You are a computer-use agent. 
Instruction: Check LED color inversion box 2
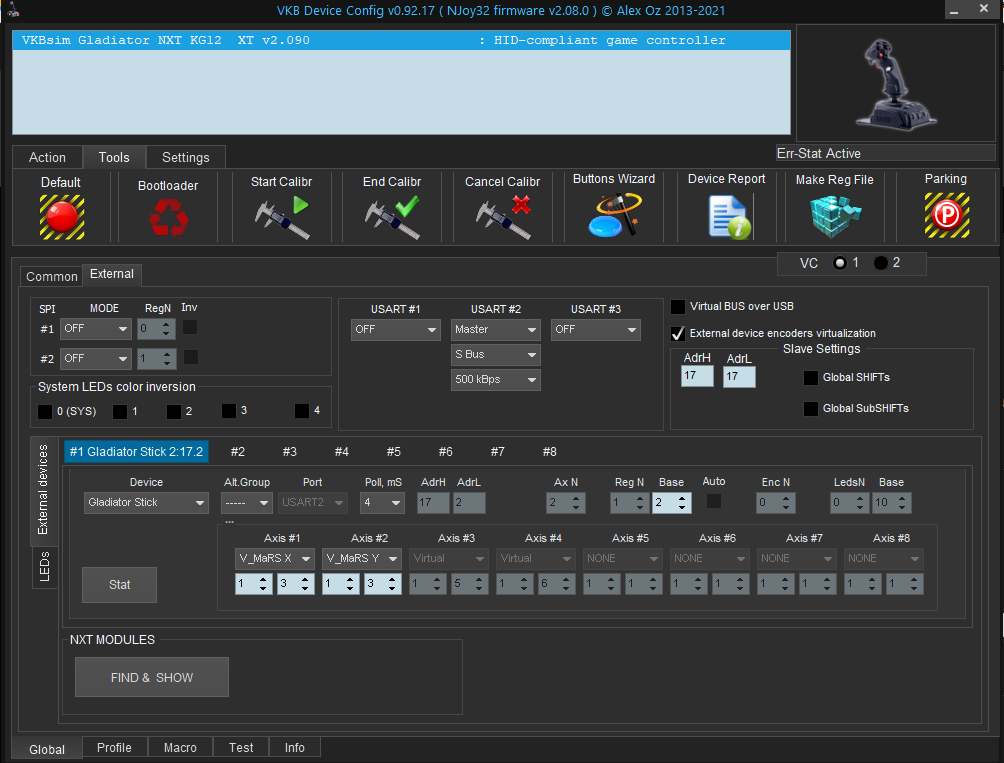point(174,412)
